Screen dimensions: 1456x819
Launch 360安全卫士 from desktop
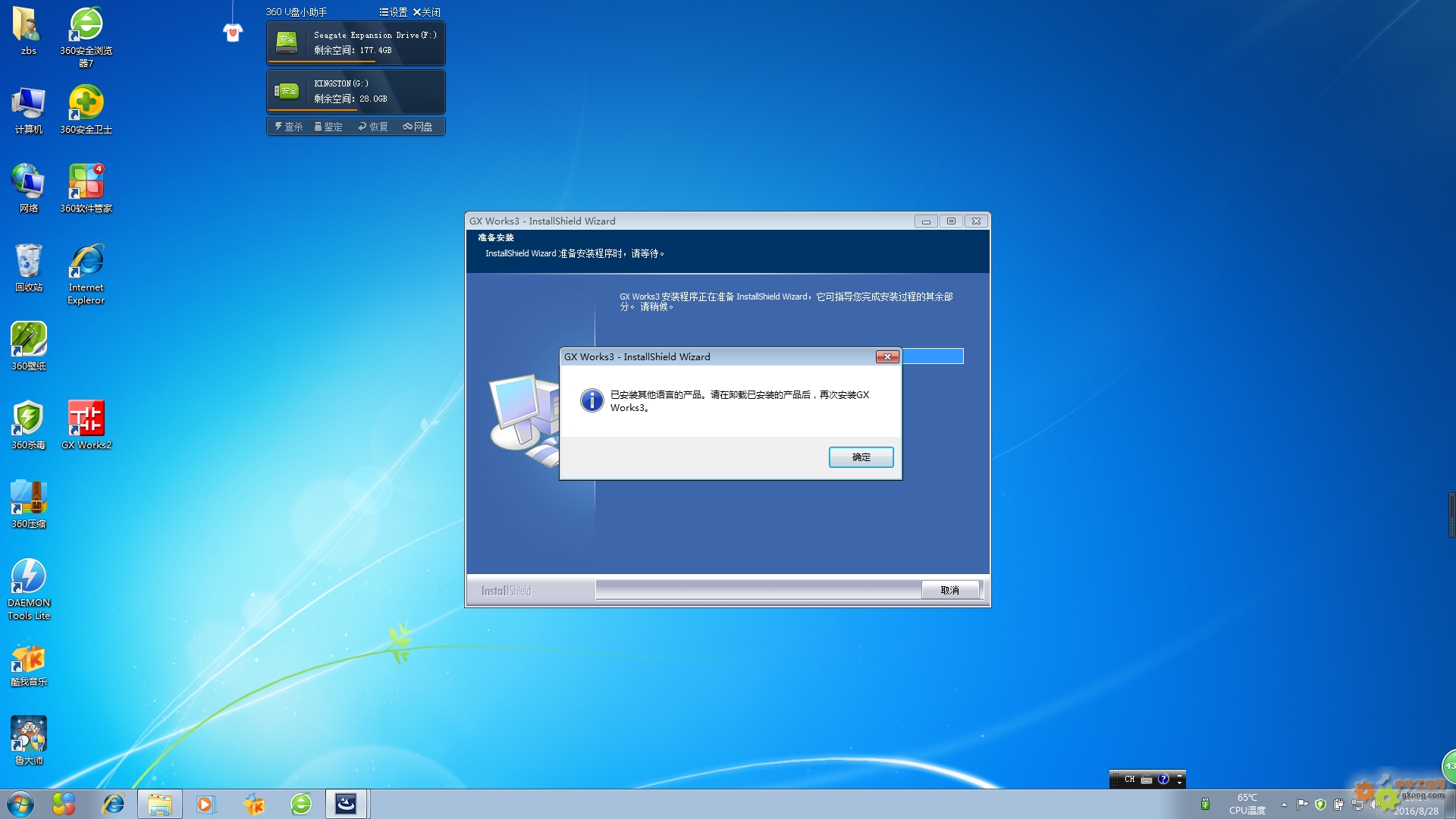[x=86, y=110]
